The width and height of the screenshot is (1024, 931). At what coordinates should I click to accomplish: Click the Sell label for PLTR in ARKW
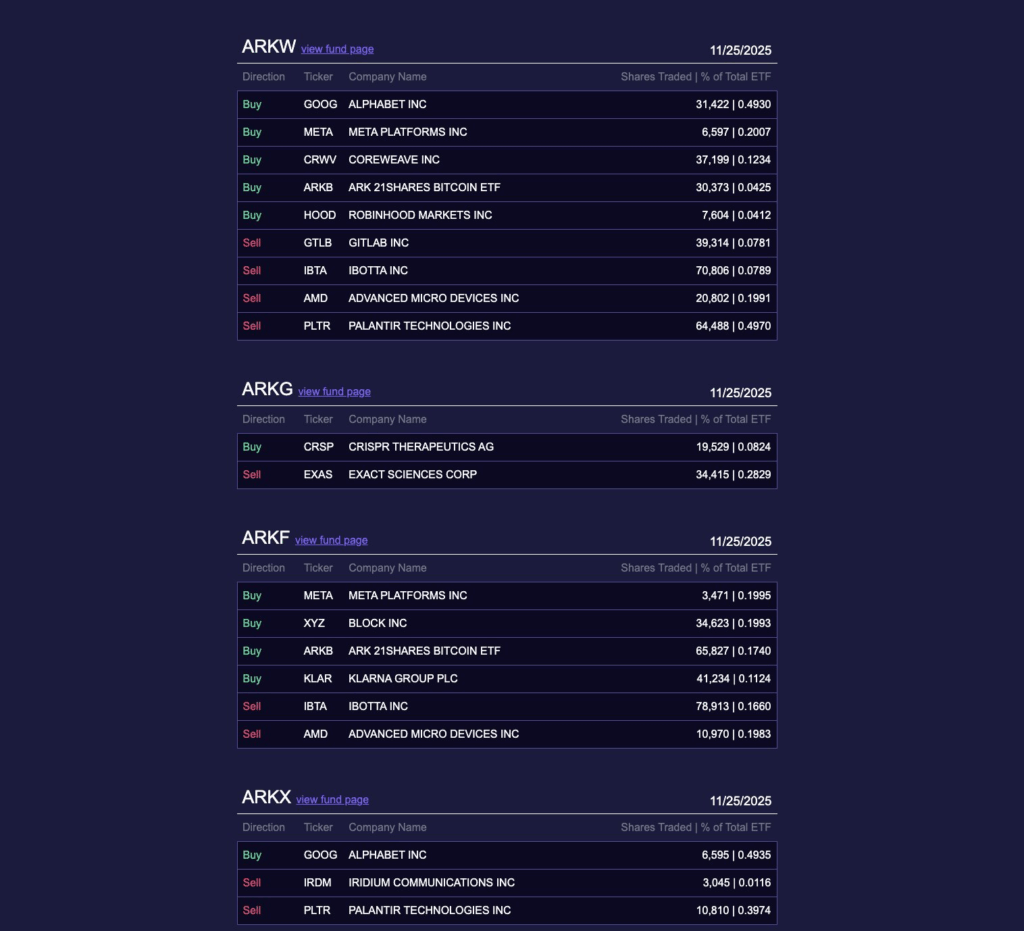pyautogui.click(x=252, y=326)
